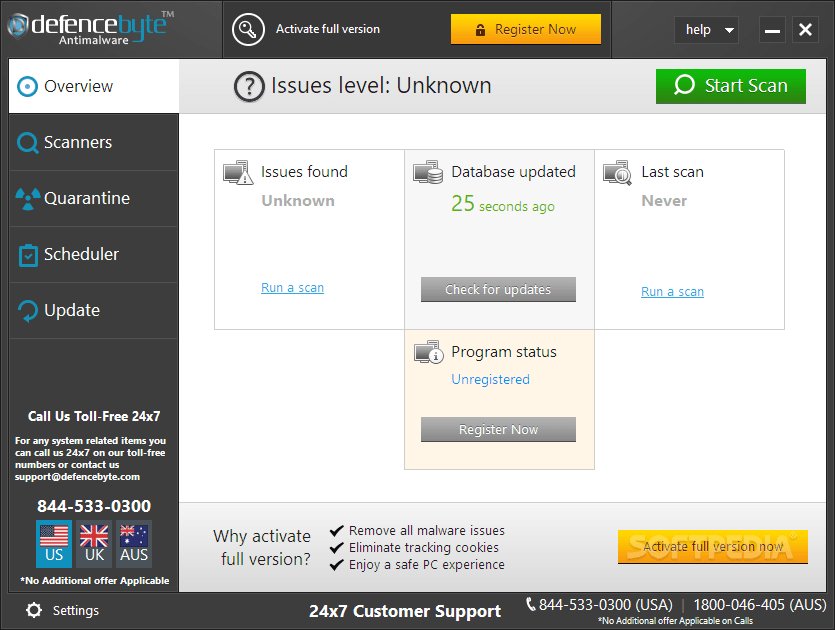This screenshot has width=835, height=630.
Task: Click the Settings gear icon
Action: click(34, 610)
